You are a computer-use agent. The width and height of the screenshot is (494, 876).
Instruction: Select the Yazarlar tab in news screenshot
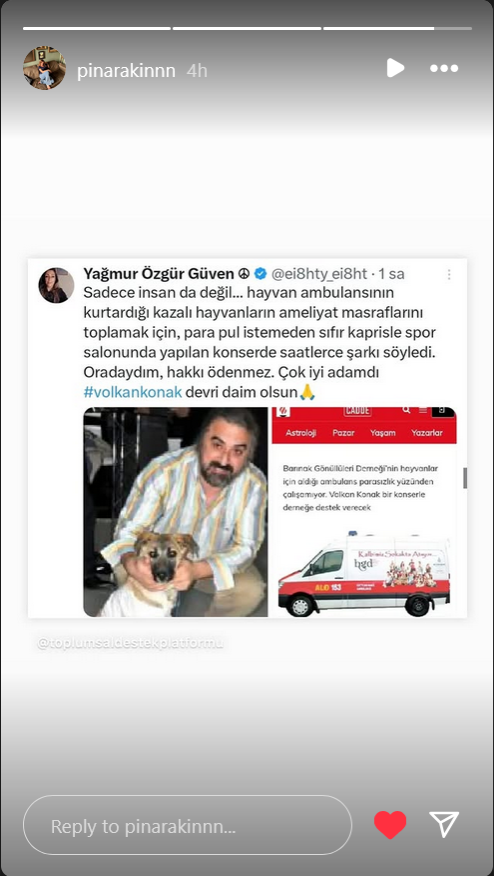point(427,433)
